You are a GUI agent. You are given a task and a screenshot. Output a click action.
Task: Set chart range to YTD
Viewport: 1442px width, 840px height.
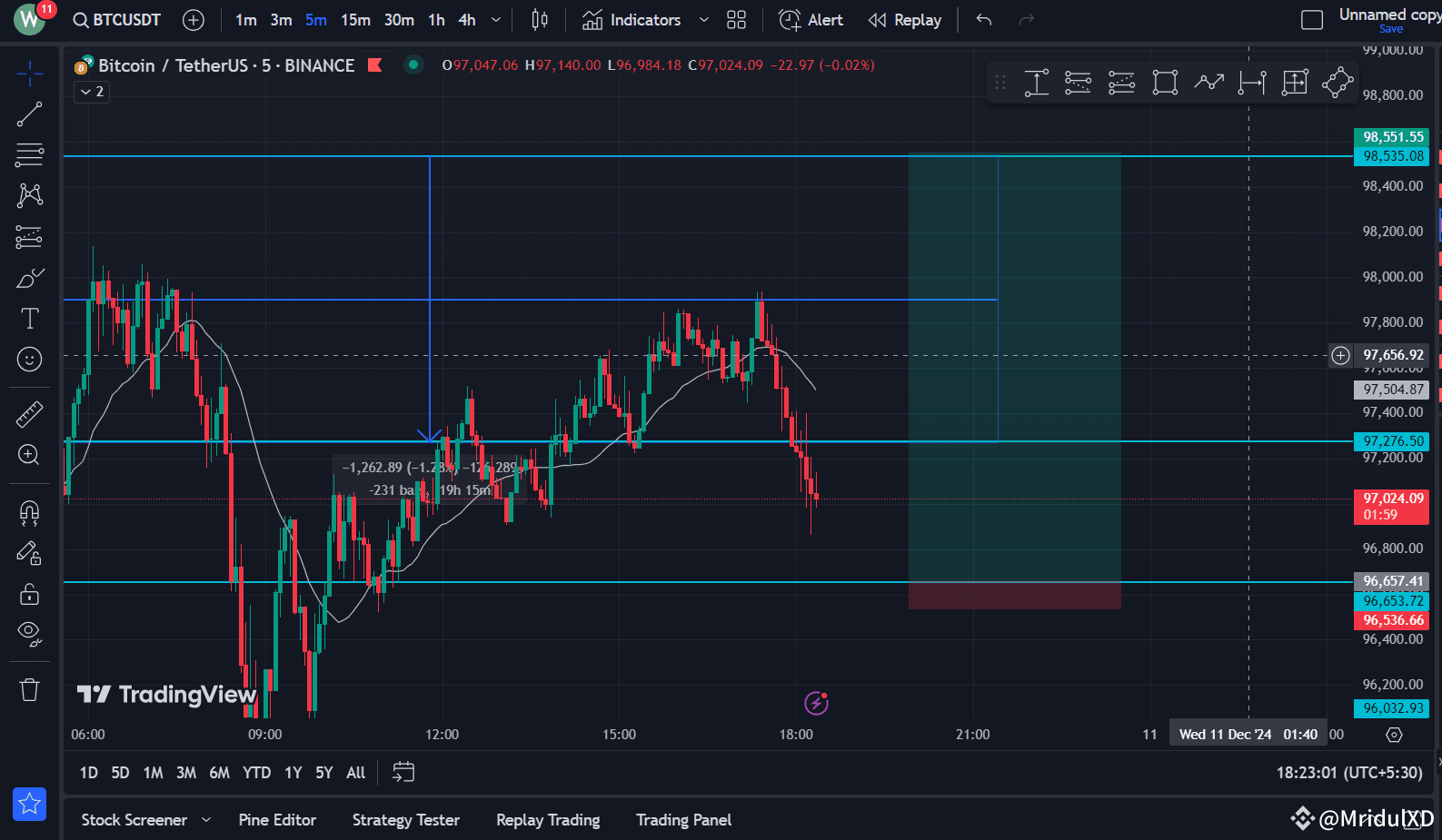pyautogui.click(x=256, y=773)
